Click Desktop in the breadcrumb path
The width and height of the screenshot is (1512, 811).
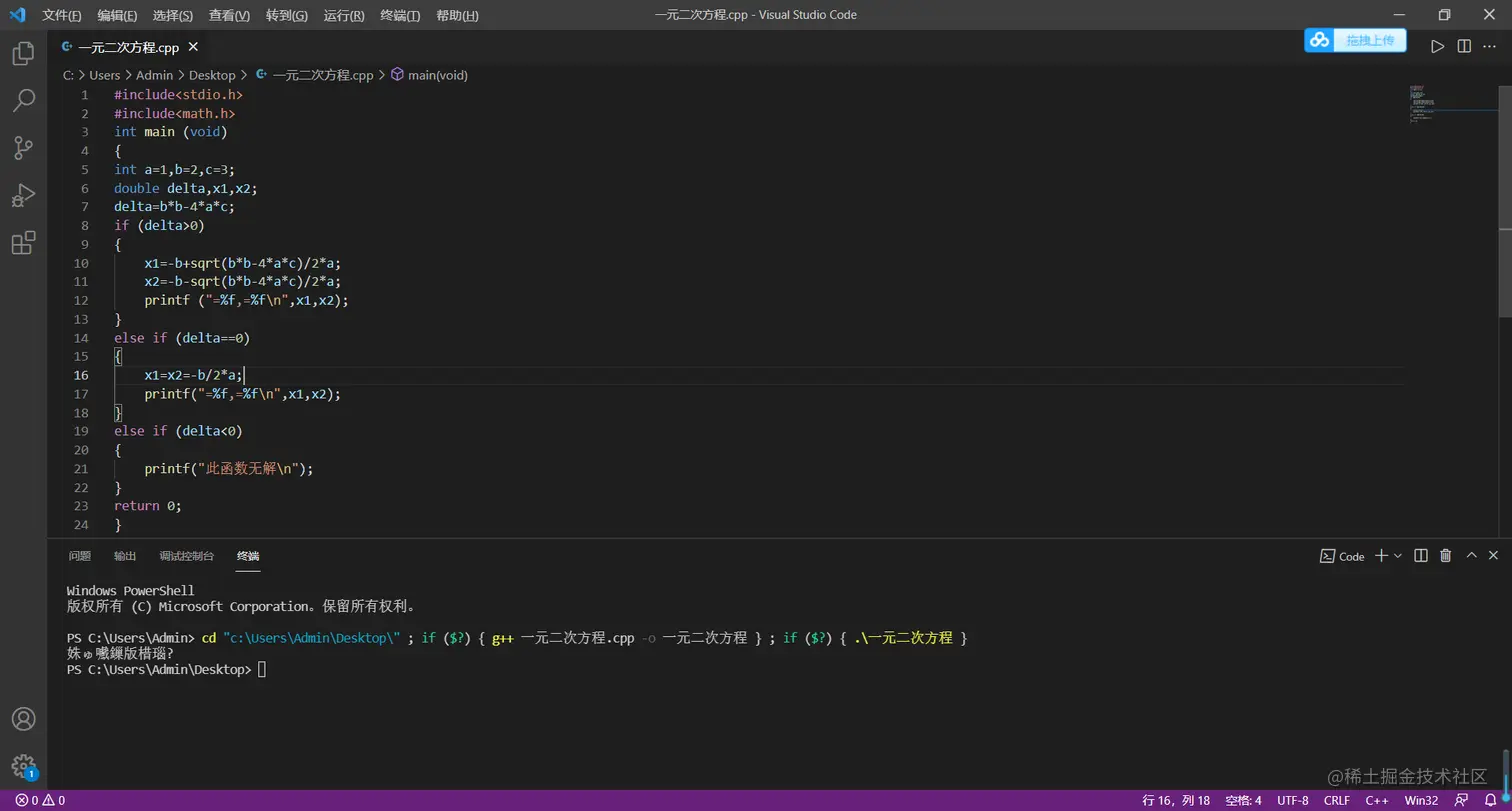click(x=212, y=75)
